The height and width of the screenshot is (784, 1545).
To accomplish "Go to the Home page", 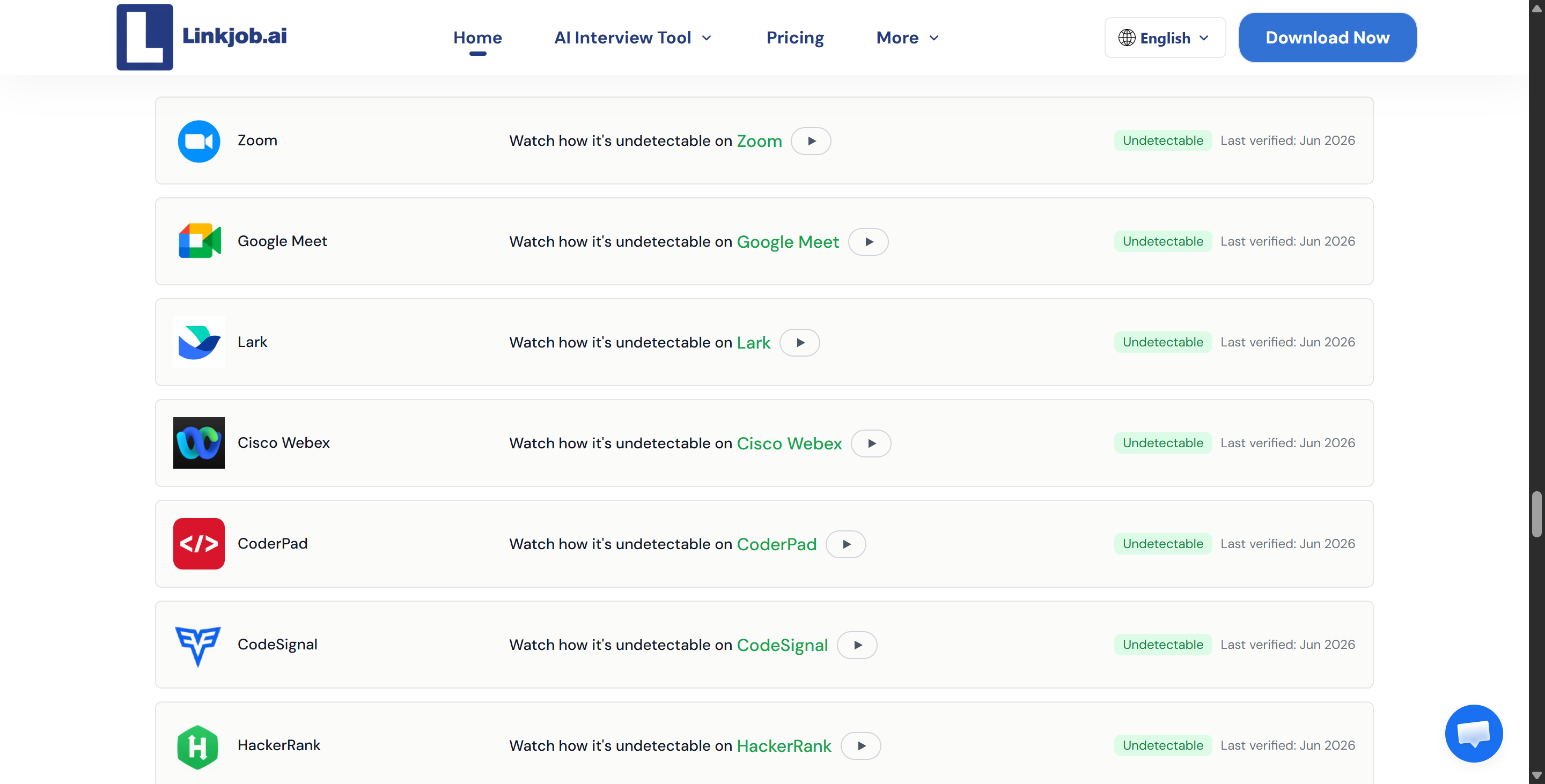I will click(477, 37).
